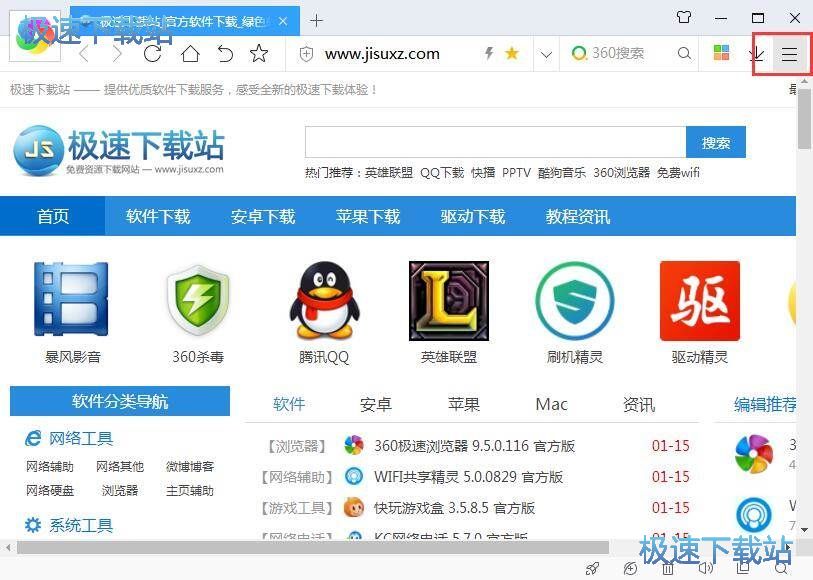The height and width of the screenshot is (580, 813).
Task: Switch to the 资讯 list tab
Action: tap(639, 404)
